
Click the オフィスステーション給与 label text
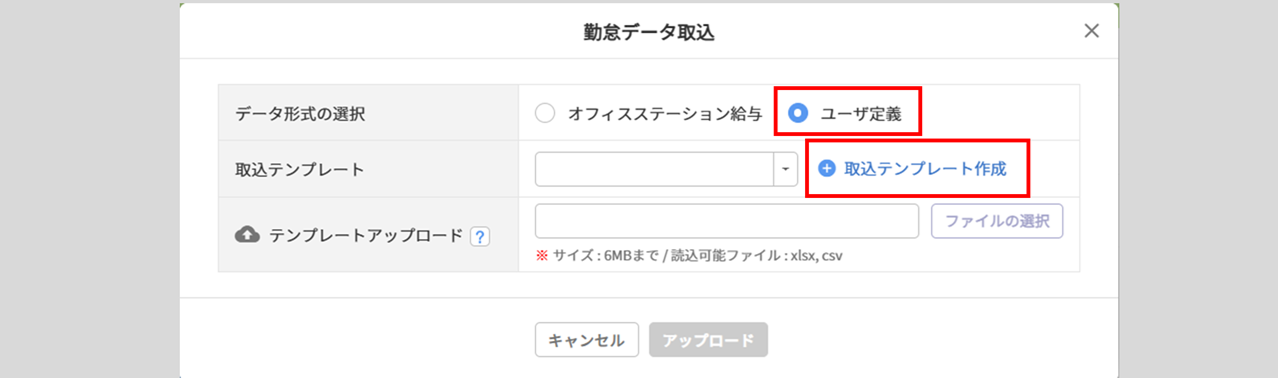click(x=665, y=114)
